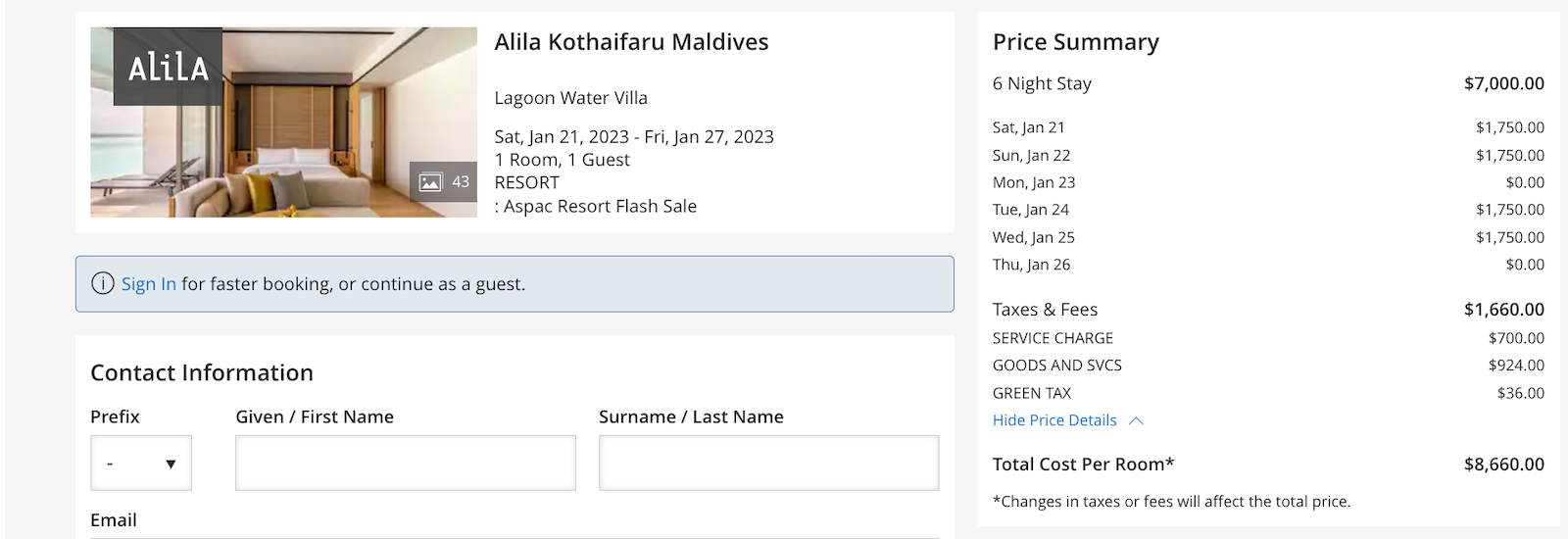Click the Taxes & Fees heading

pos(1045,310)
